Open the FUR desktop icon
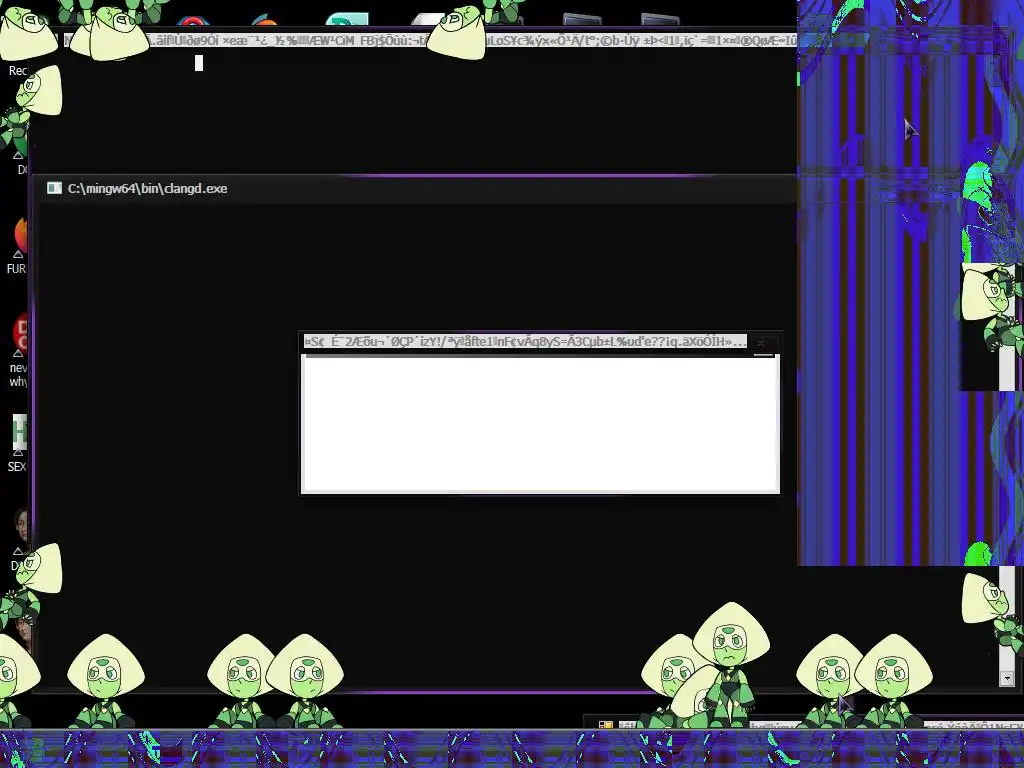1024x768 pixels. click(16, 246)
